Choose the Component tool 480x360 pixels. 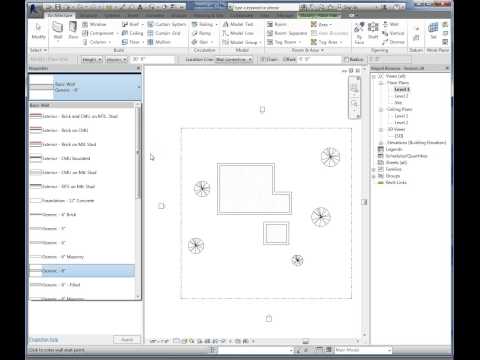(99, 33)
